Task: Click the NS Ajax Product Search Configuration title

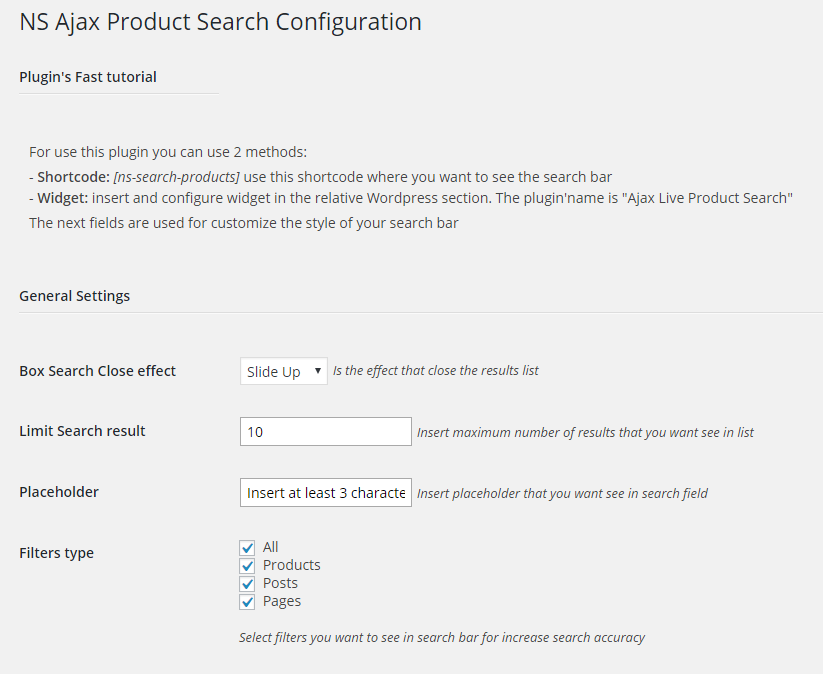Action: point(220,23)
